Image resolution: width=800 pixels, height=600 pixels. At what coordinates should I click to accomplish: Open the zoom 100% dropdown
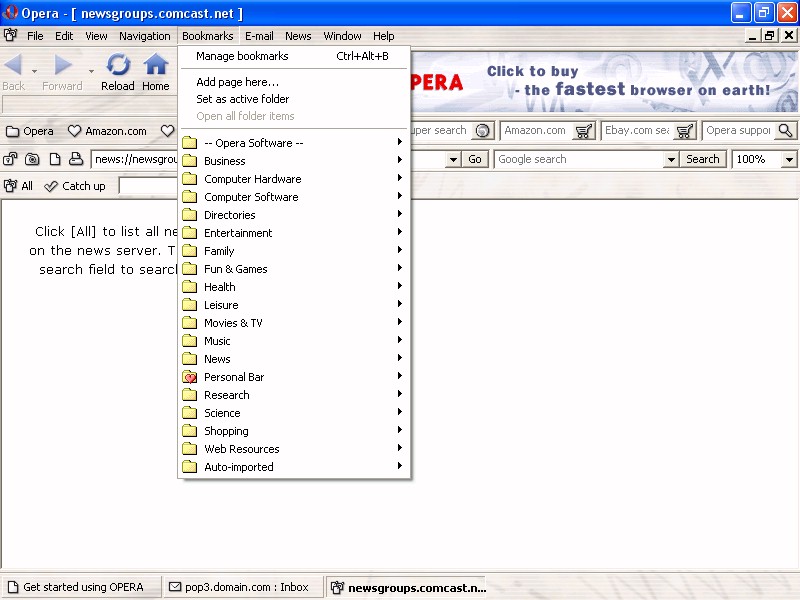pos(789,160)
